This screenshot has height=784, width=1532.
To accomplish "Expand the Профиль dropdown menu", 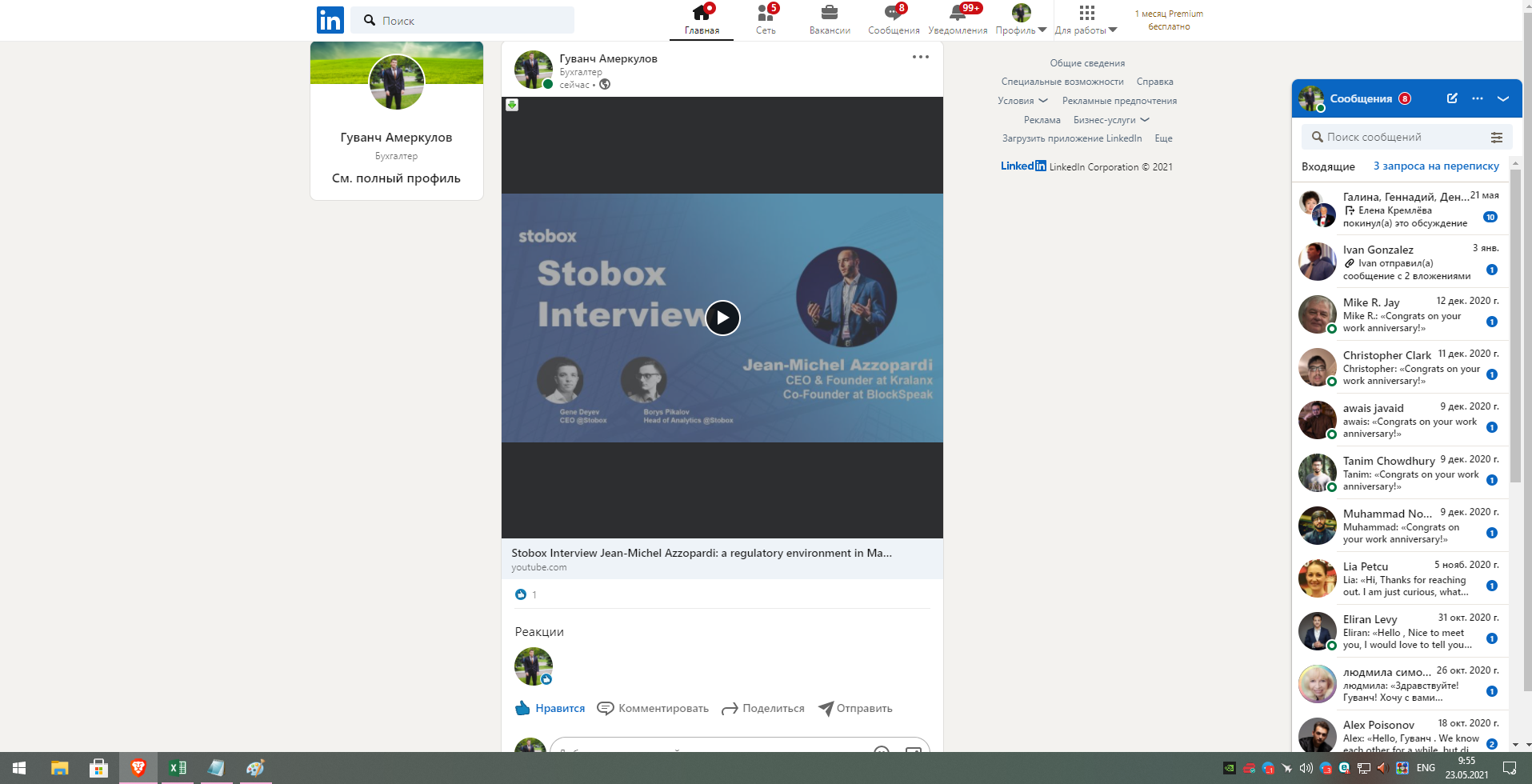I will coord(1022,20).
